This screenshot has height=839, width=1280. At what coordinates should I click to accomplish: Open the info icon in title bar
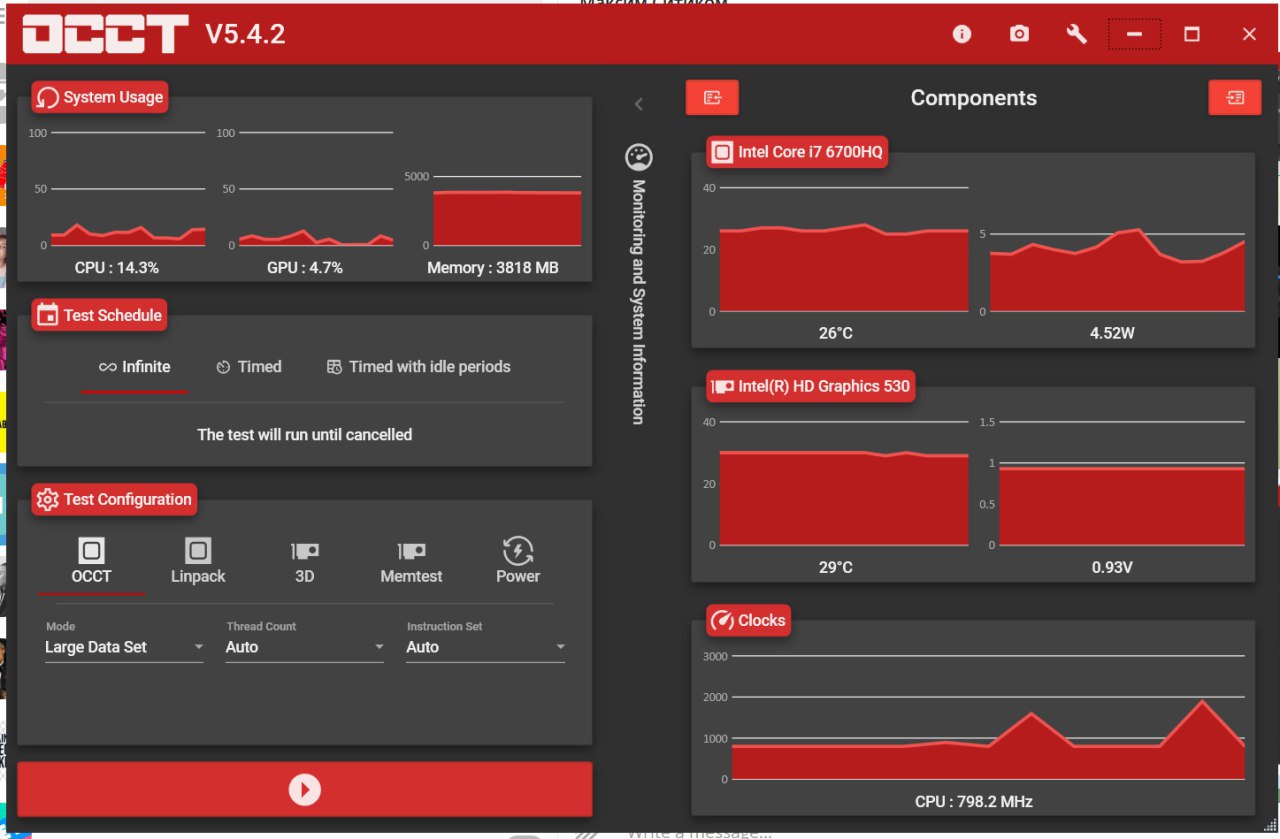(x=962, y=34)
